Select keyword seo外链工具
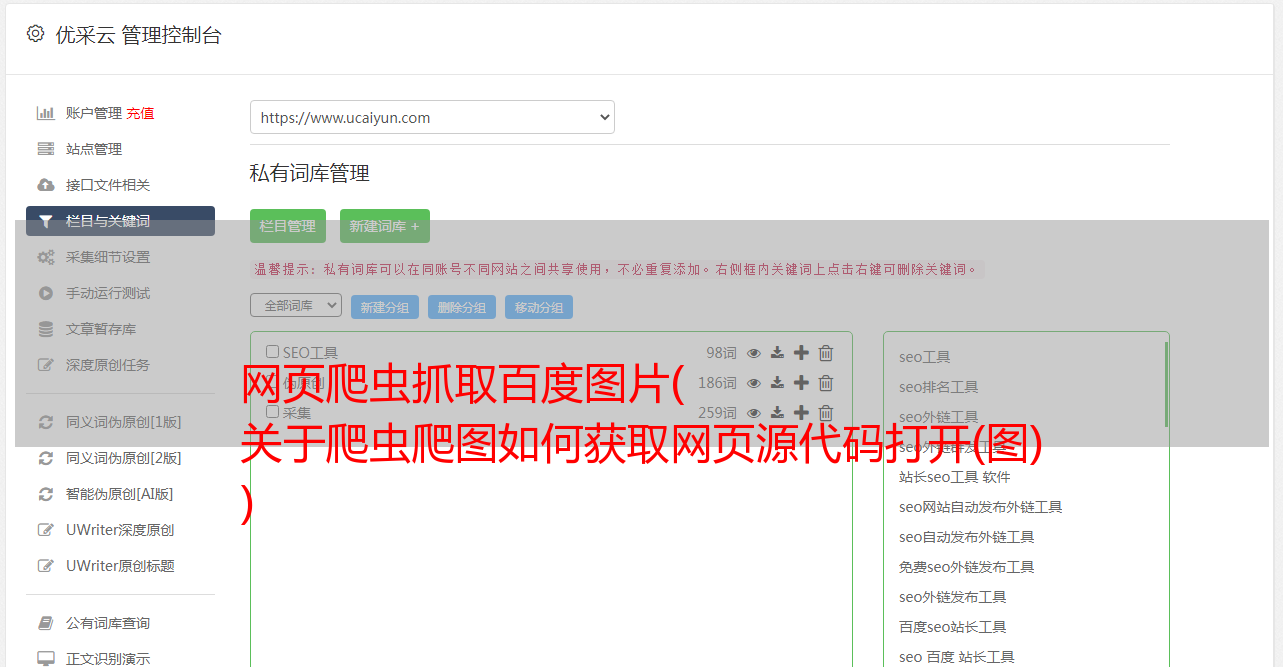1283x667 pixels. 939,417
